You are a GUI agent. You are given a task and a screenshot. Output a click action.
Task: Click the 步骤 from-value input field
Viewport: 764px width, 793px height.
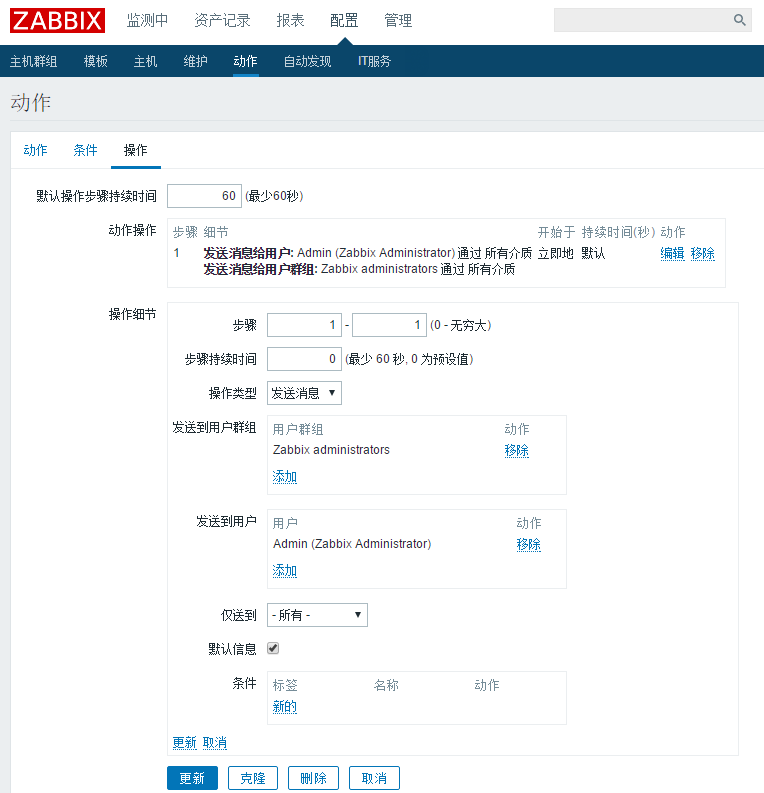point(304,325)
